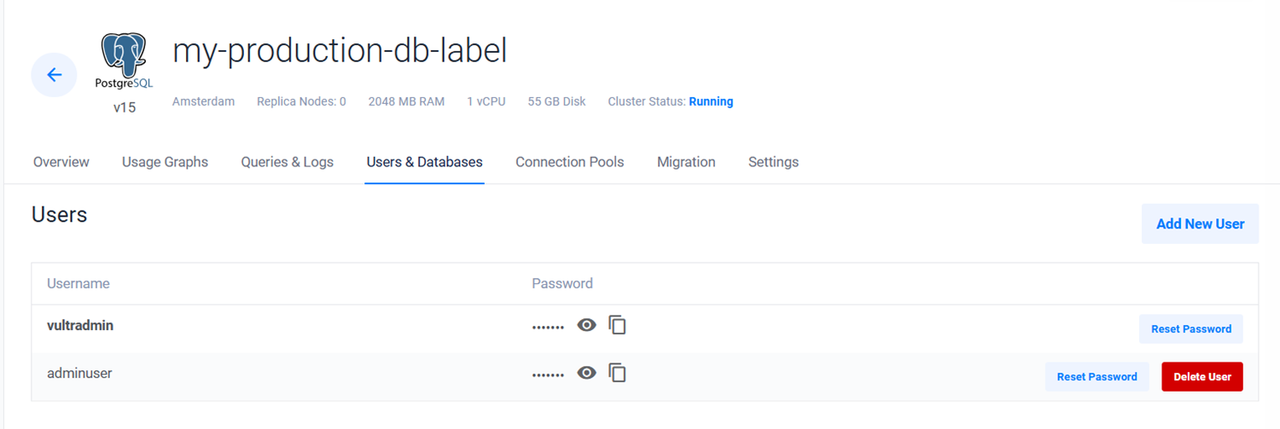Click the masked adminuser password dots
Screen dimensions: 1280x429
[548, 375]
